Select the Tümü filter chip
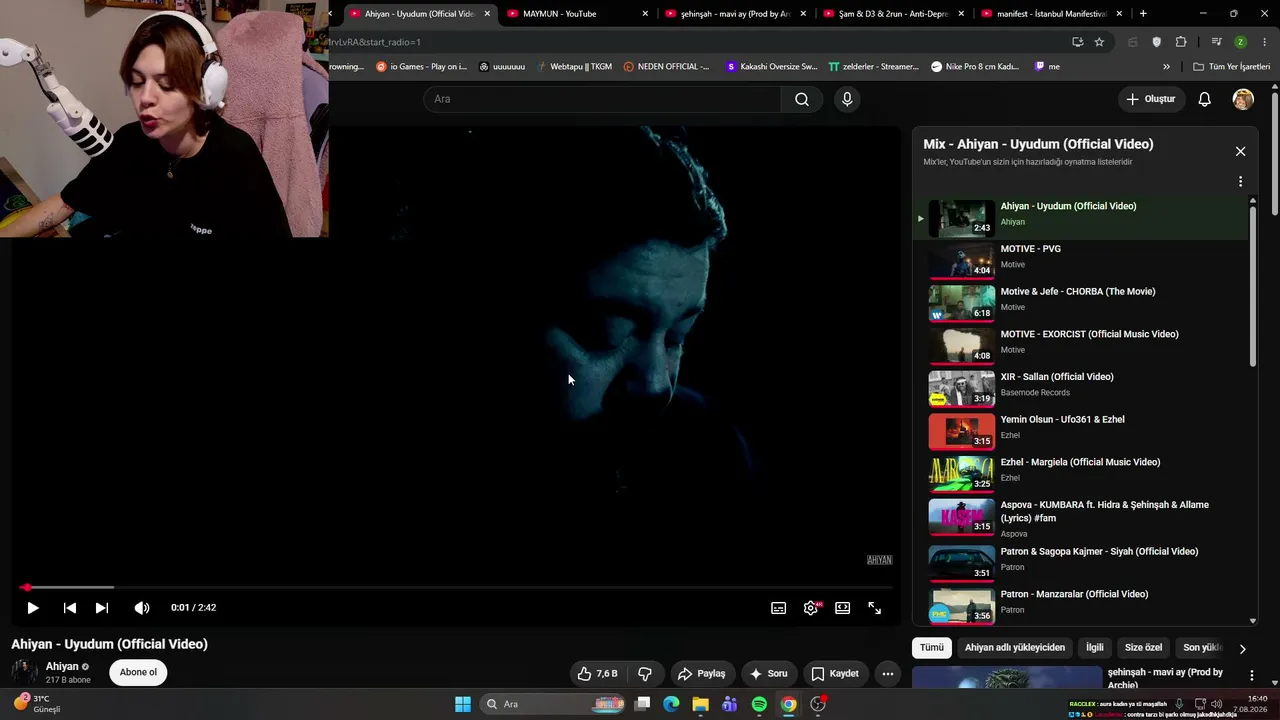 (x=932, y=648)
